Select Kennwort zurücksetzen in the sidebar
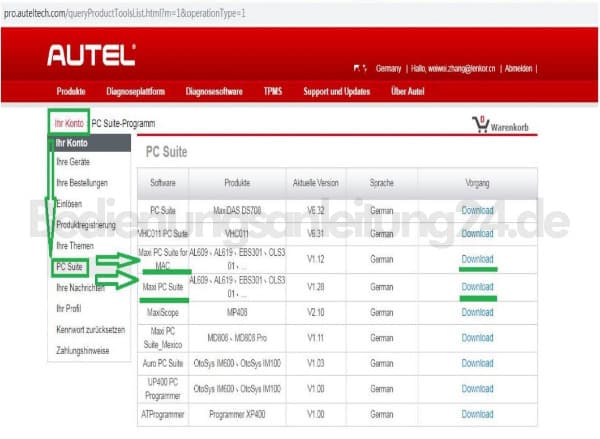 point(90,330)
